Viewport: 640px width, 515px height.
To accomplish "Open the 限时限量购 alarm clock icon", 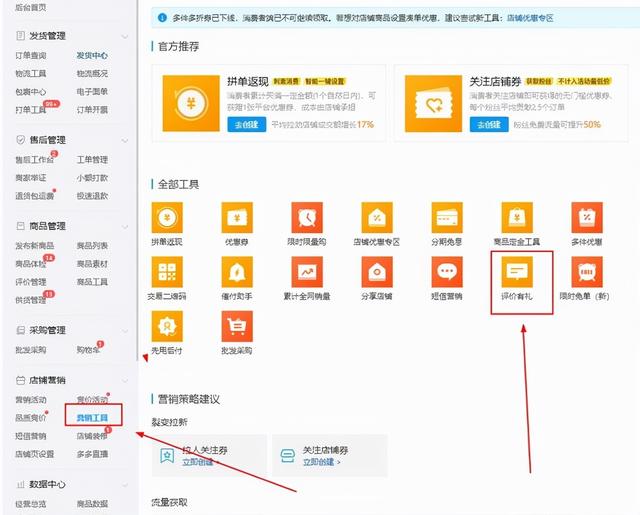I will pyautogui.click(x=307, y=218).
